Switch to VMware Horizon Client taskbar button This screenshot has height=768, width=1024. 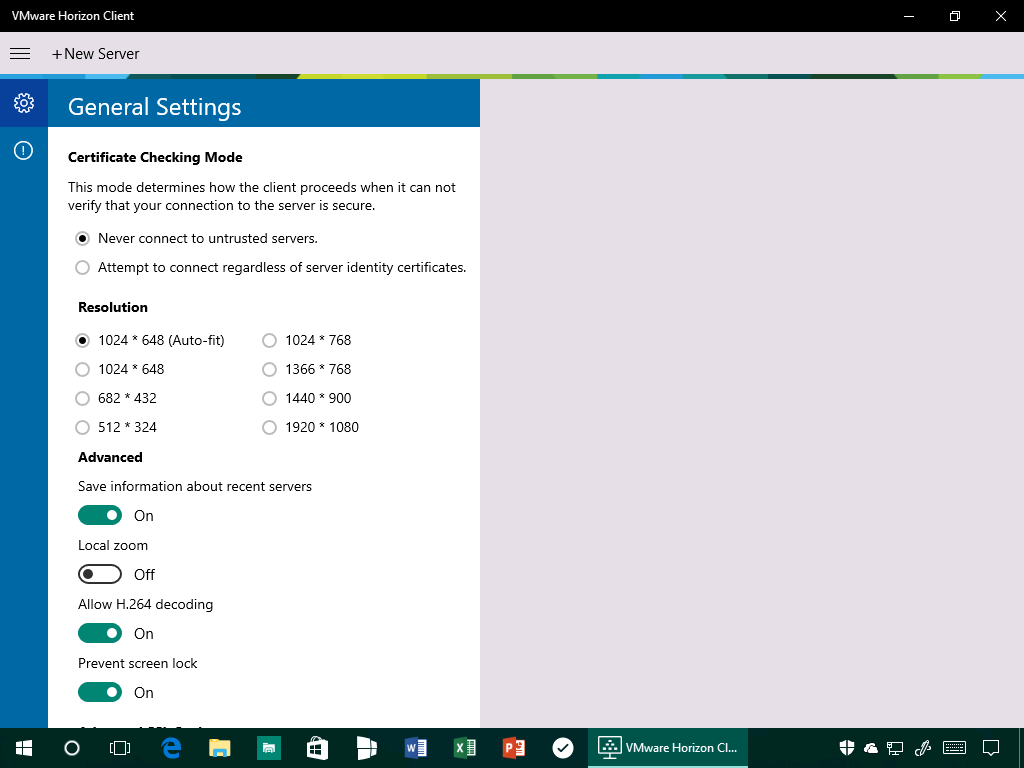pos(668,748)
